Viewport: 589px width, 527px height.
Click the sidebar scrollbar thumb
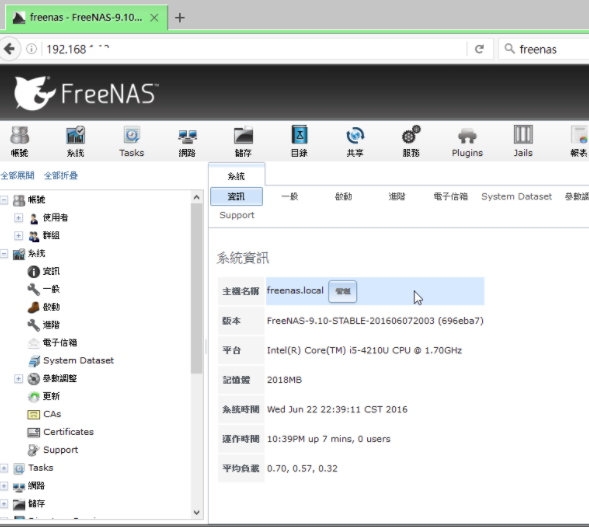point(196,288)
